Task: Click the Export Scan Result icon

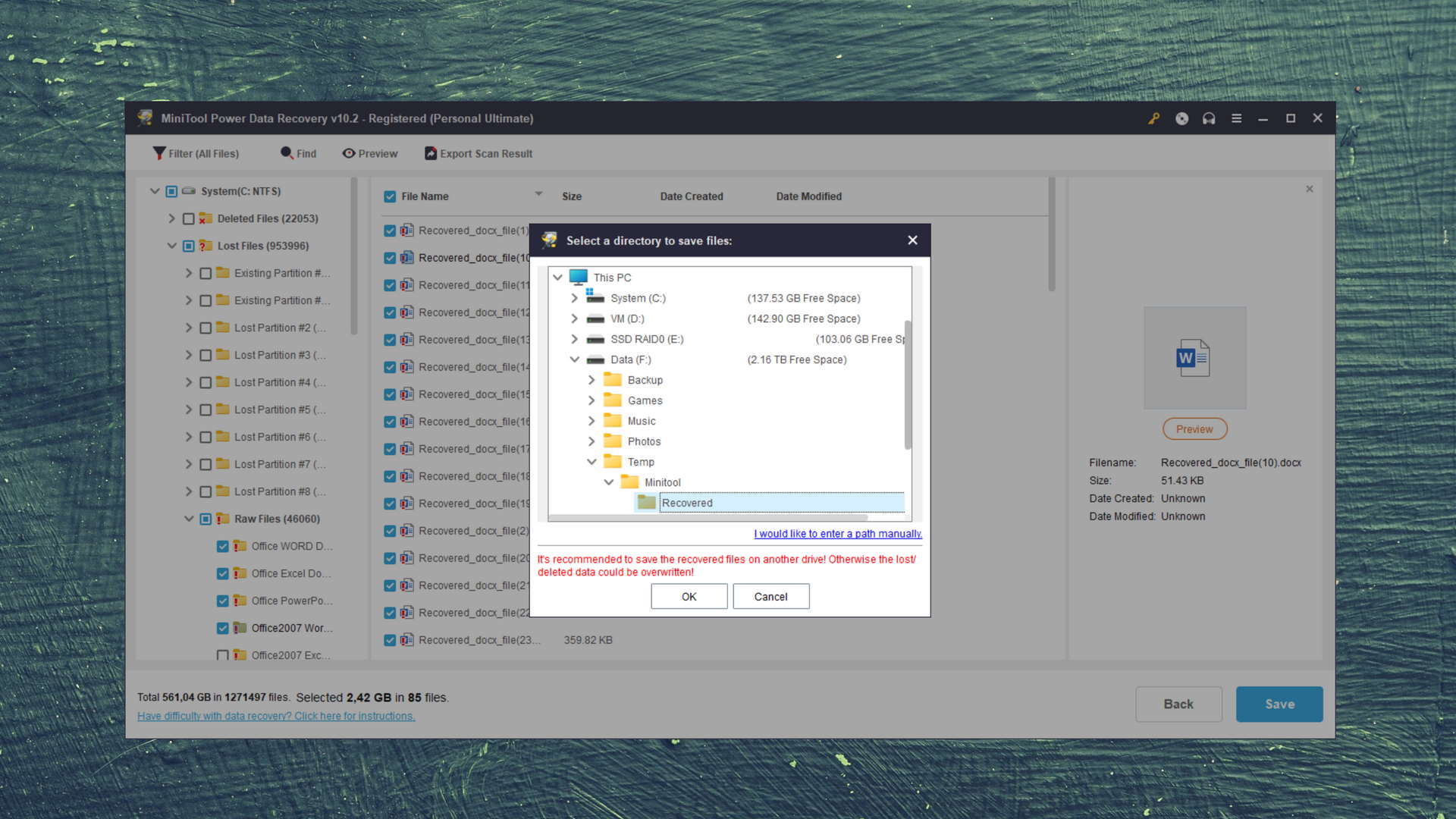Action: [x=430, y=153]
